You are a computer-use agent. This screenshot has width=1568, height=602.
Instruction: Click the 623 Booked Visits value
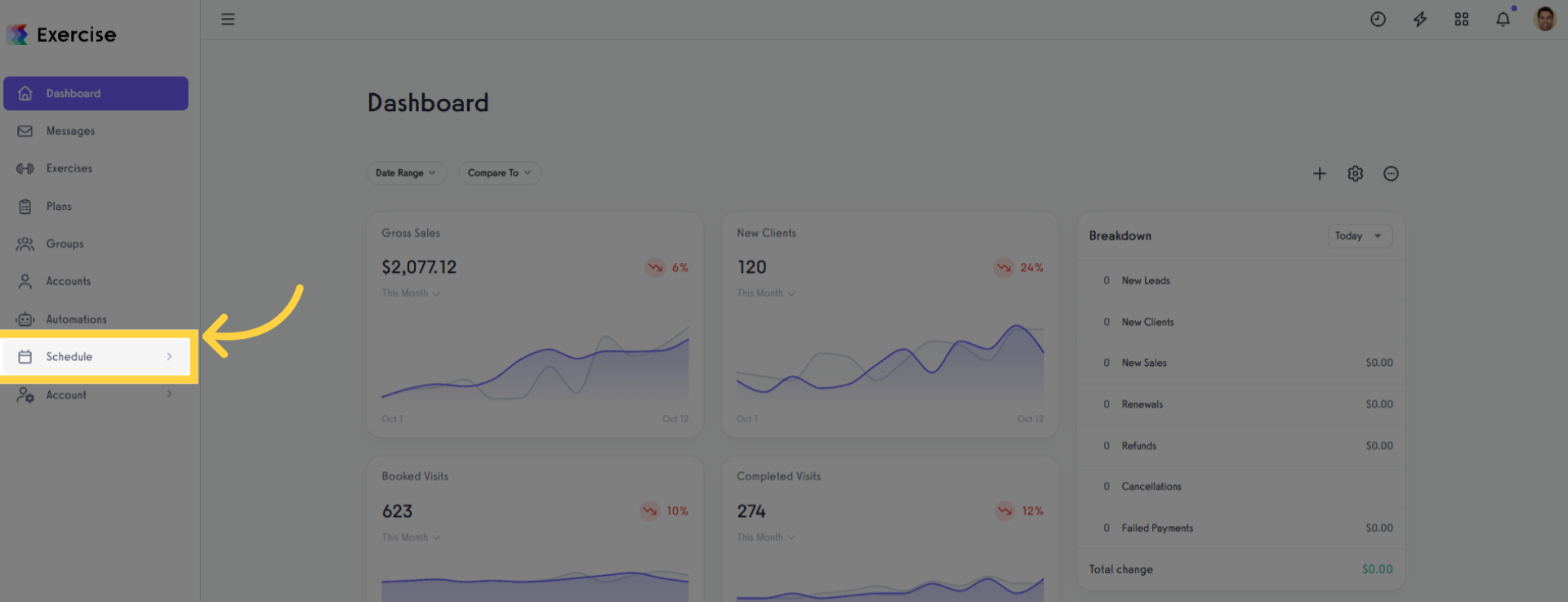(x=397, y=511)
